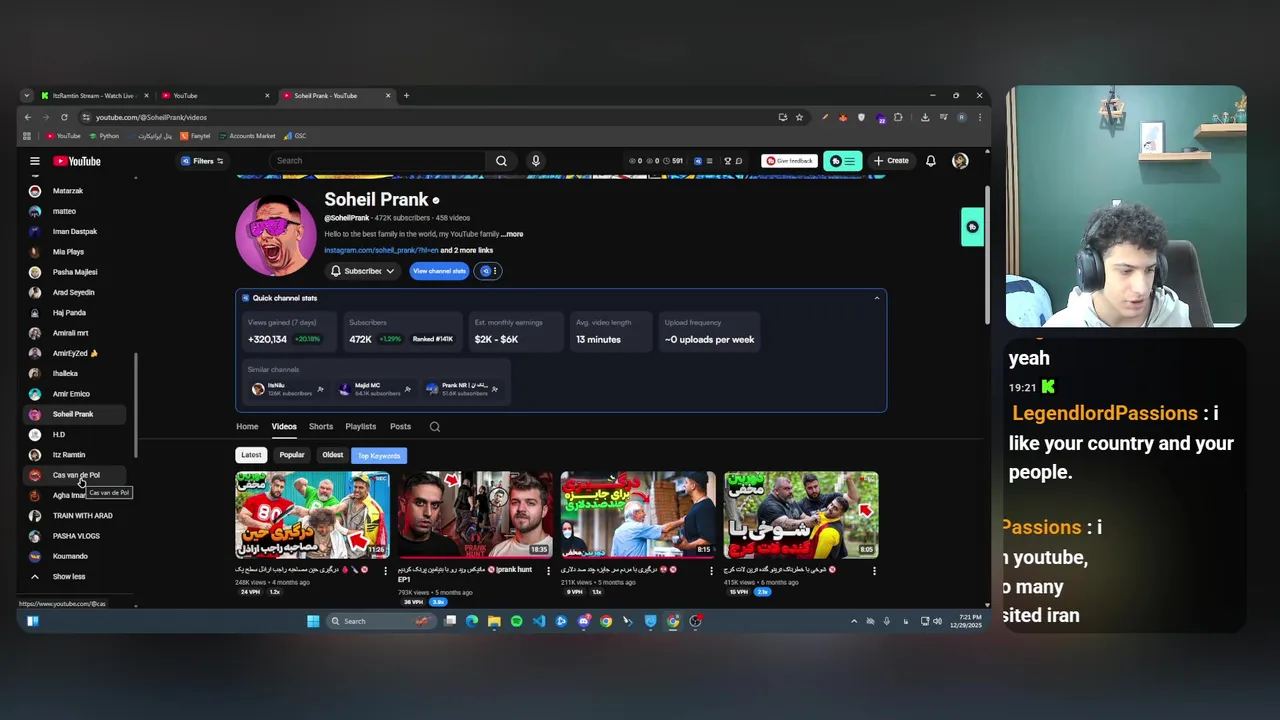Open the 18:35 prank hunt video thumbnail
Image resolution: width=1280 pixels, height=720 pixels.
[475, 515]
